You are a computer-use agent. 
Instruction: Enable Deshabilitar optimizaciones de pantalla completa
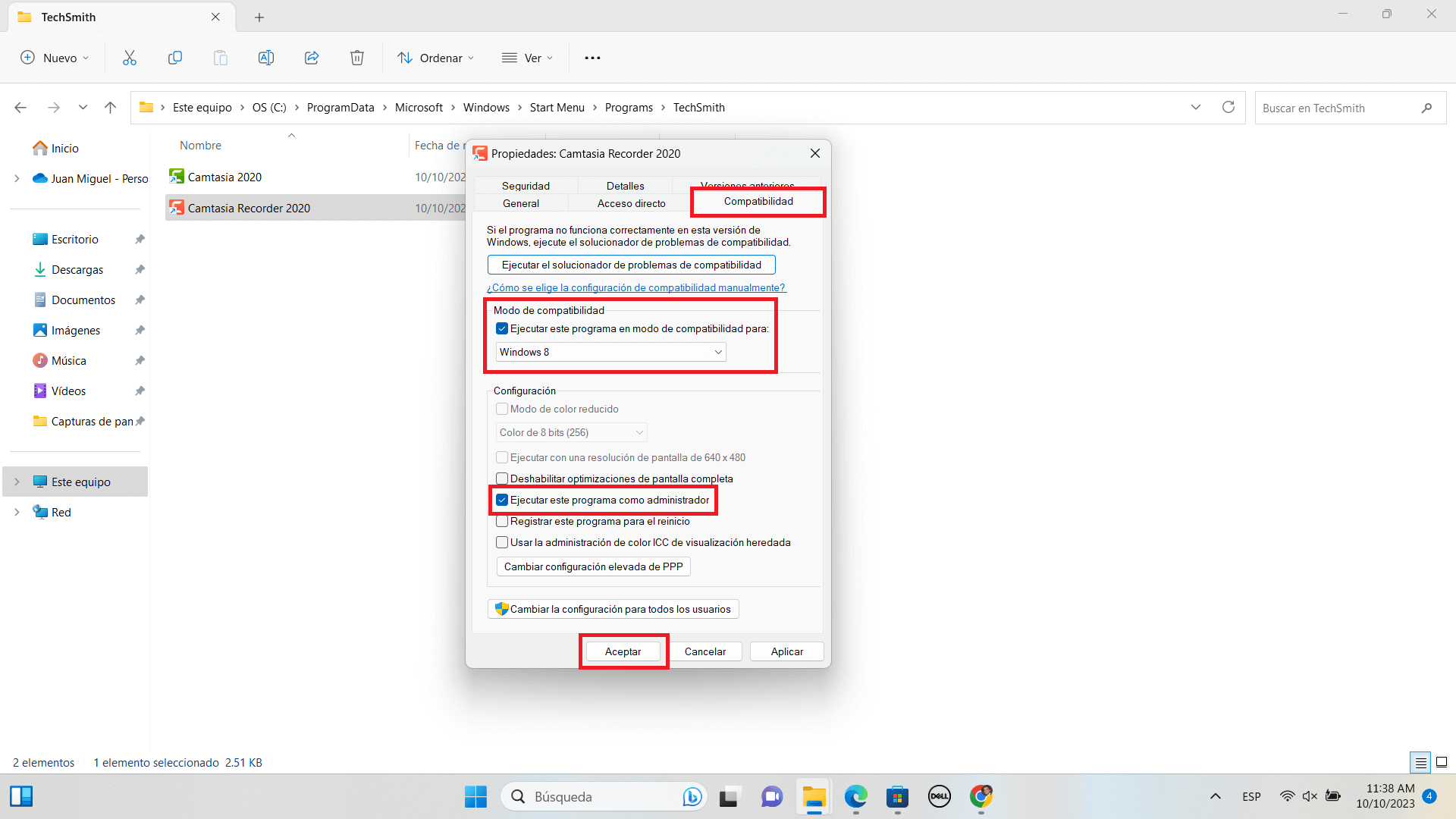[x=502, y=479]
